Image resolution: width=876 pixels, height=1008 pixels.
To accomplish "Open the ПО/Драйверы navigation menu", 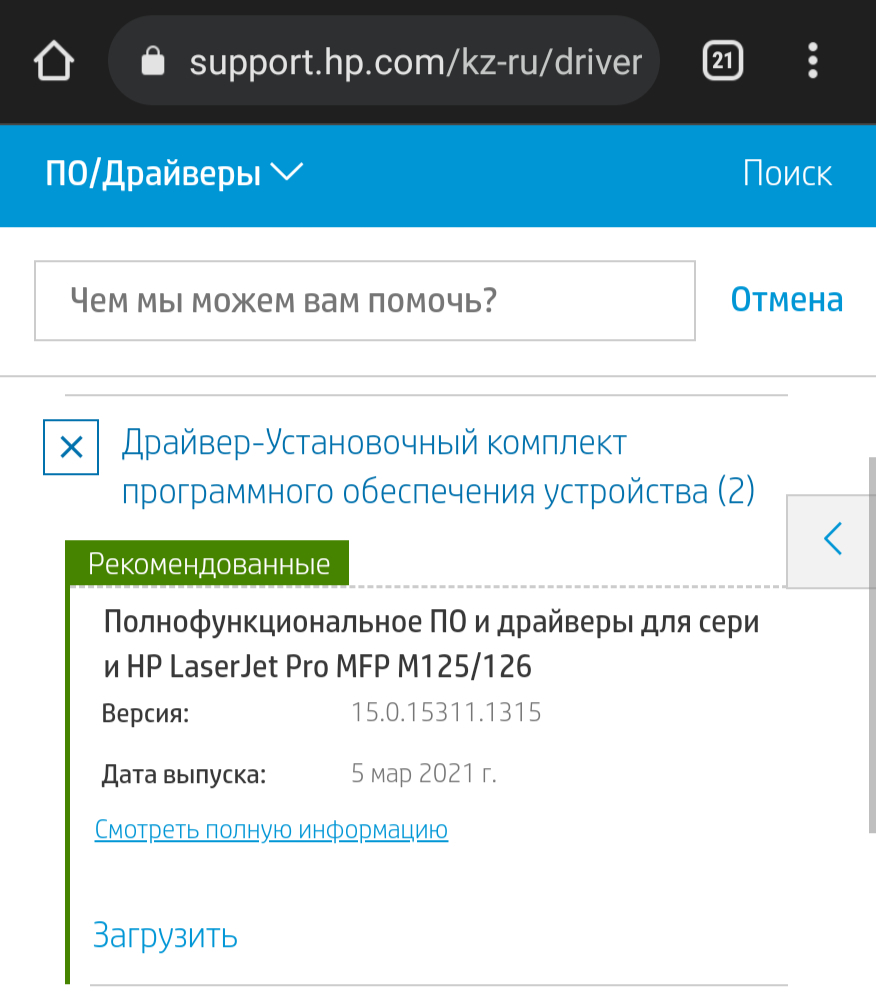I will 153,174.
